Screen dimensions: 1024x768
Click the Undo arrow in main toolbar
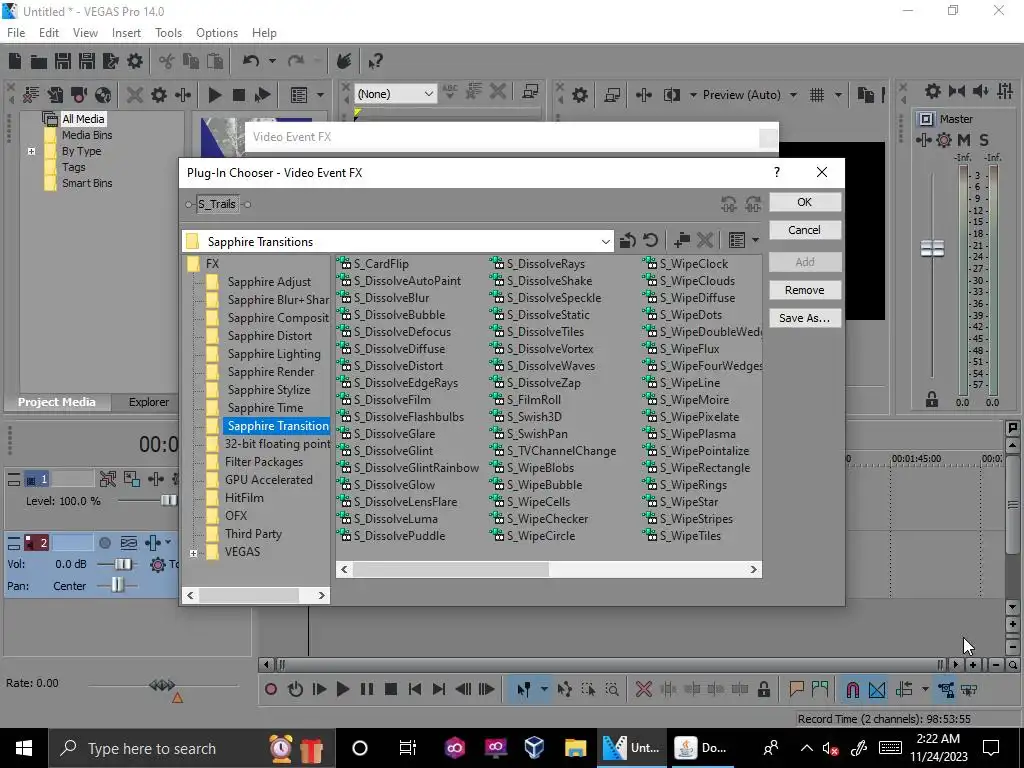click(x=250, y=61)
